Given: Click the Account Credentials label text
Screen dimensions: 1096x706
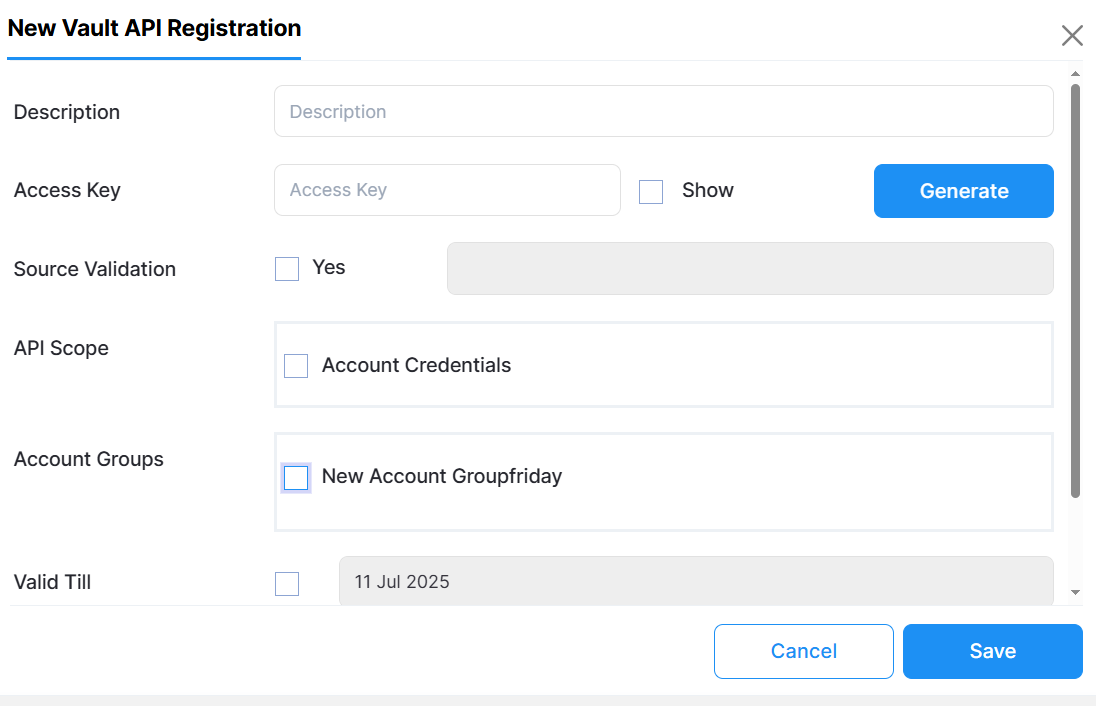Looking at the screenshot, I should tap(416, 366).
